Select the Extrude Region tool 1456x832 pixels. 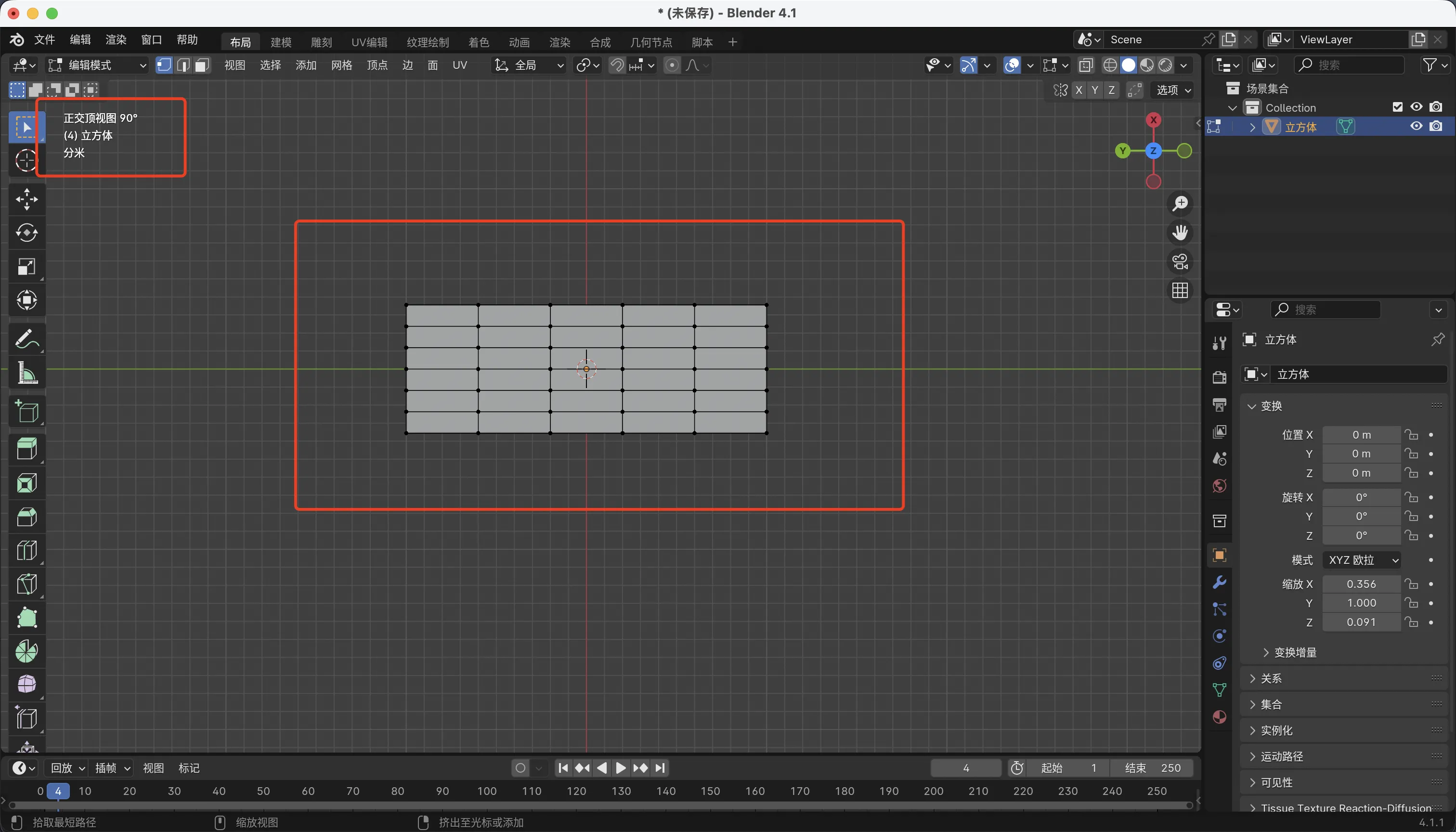click(26, 449)
